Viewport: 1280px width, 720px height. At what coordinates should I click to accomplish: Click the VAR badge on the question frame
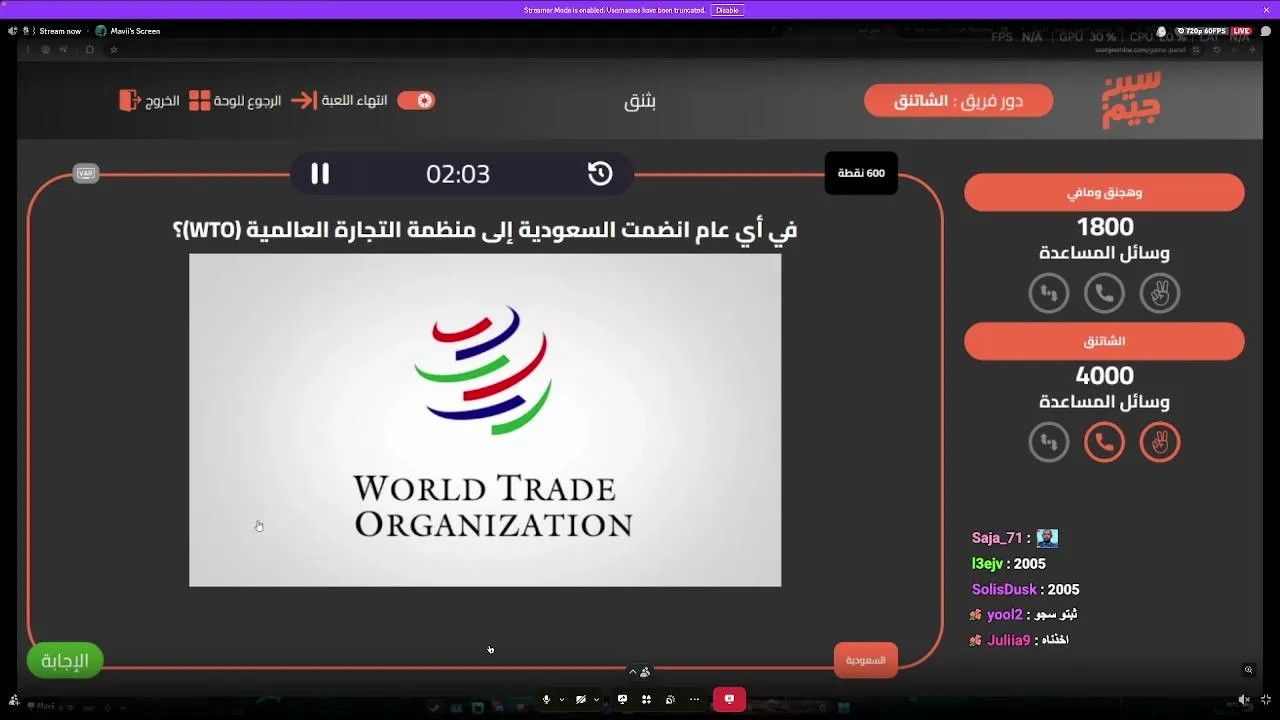click(86, 174)
